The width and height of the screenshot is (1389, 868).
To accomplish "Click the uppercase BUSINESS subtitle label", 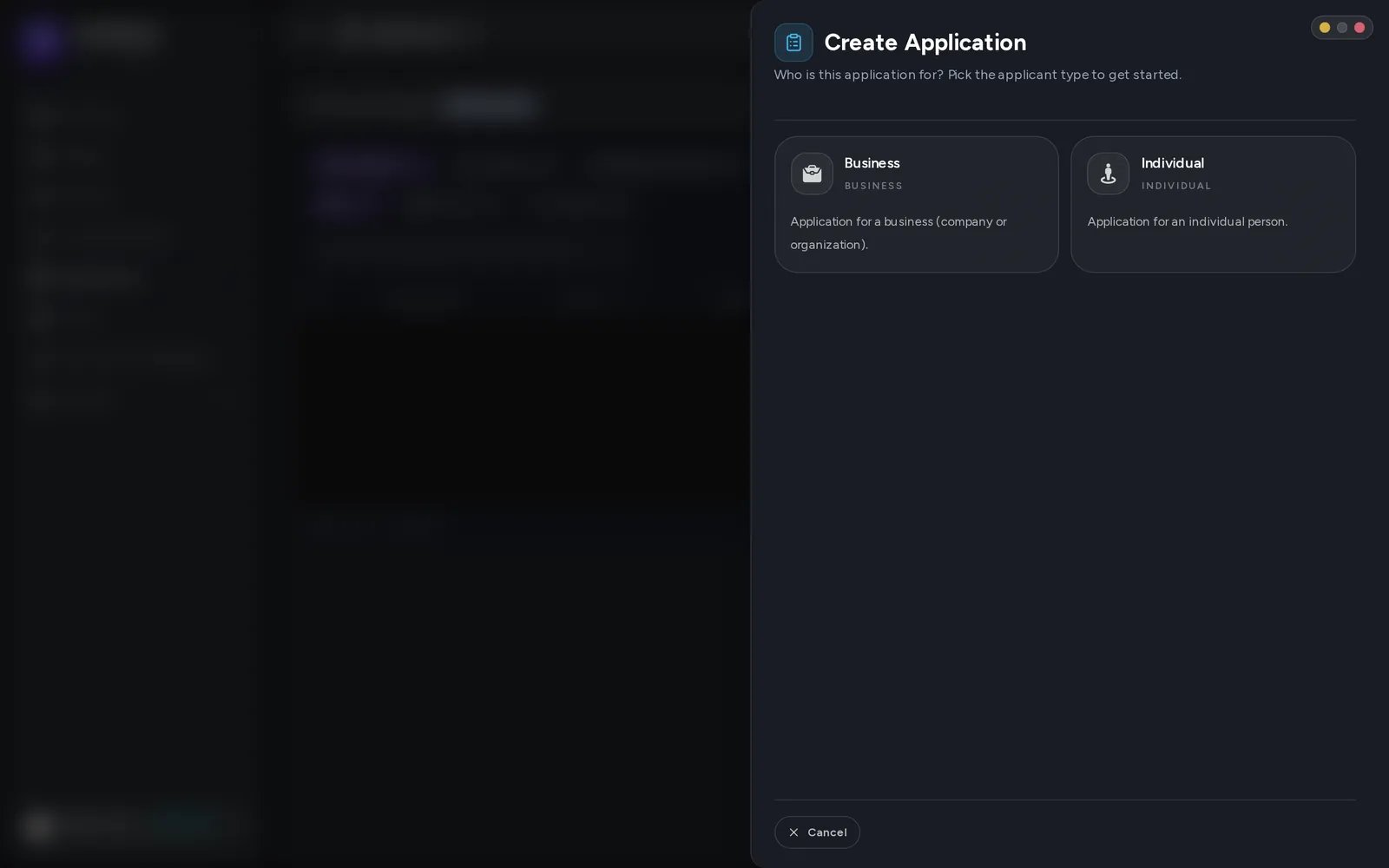I will pyautogui.click(x=873, y=186).
